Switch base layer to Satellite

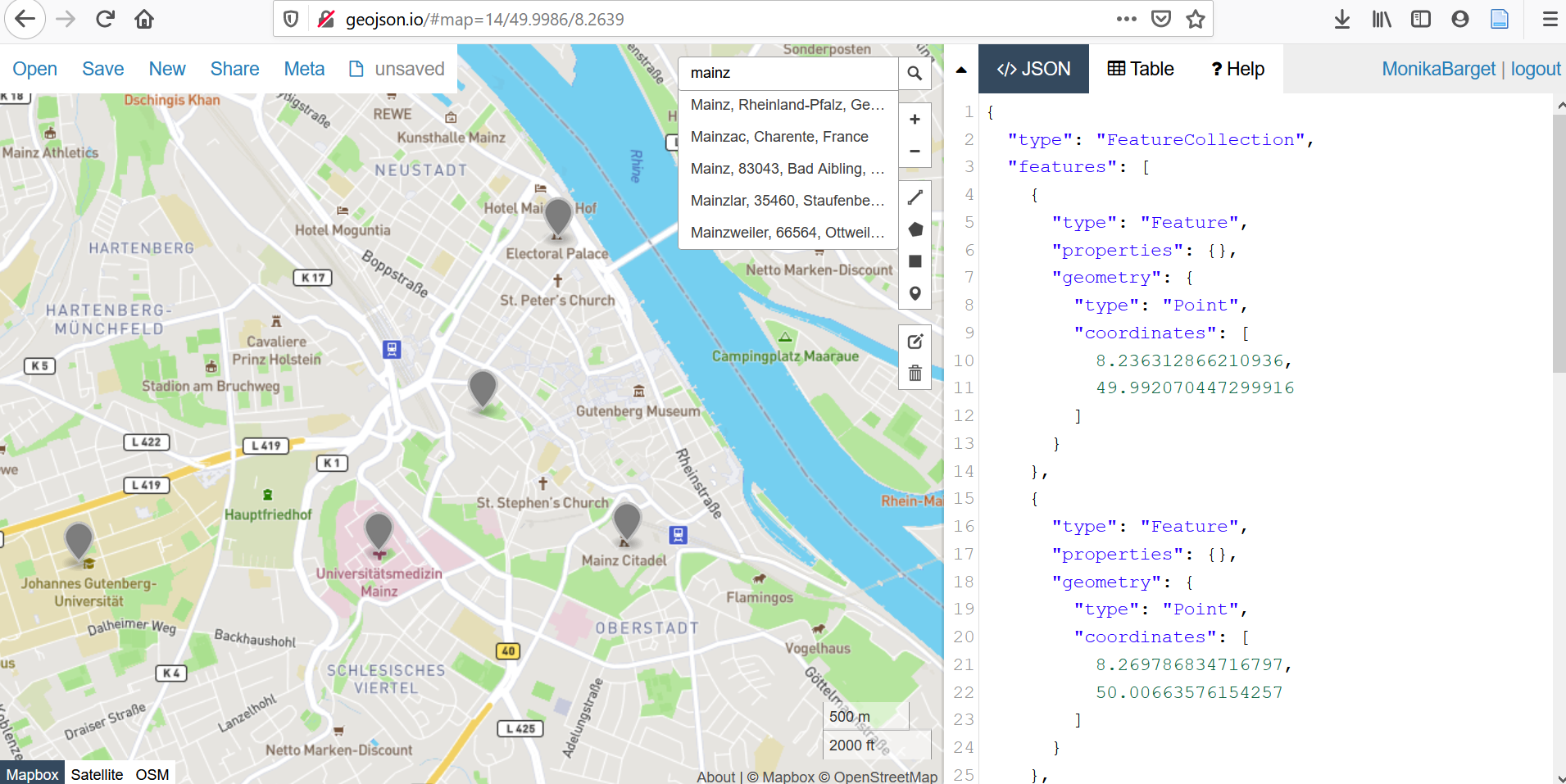(97, 774)
